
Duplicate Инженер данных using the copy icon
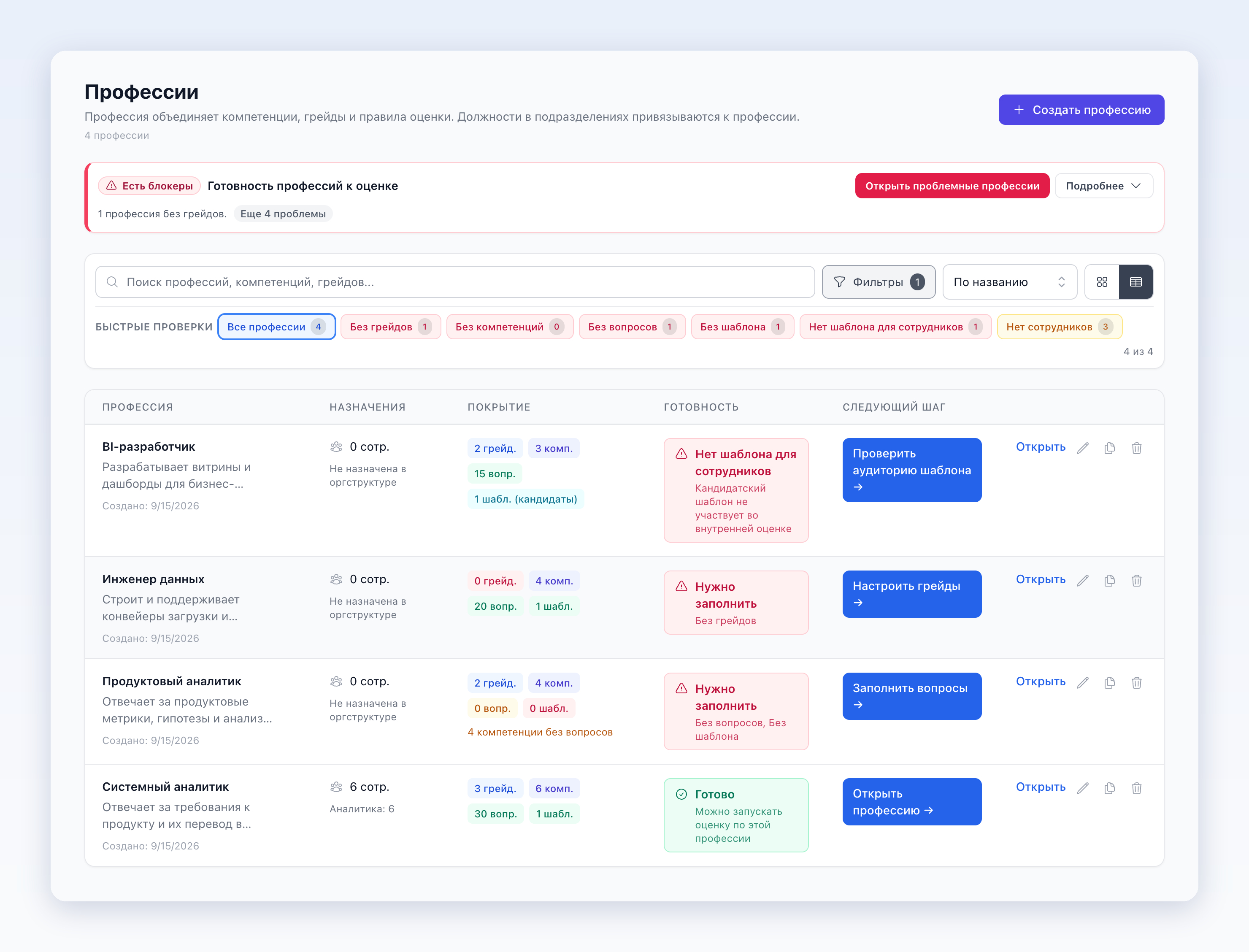tap(1110, 580)
